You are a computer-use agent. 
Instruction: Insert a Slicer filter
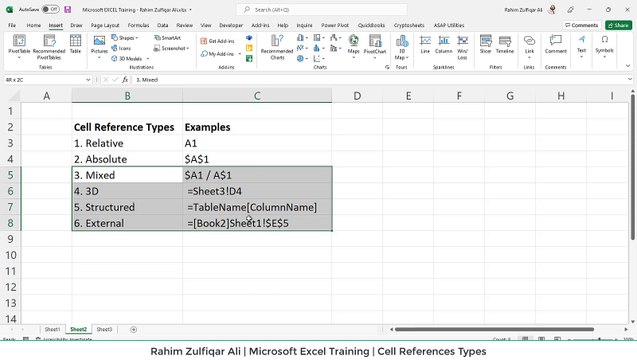[x=485, y=44]
